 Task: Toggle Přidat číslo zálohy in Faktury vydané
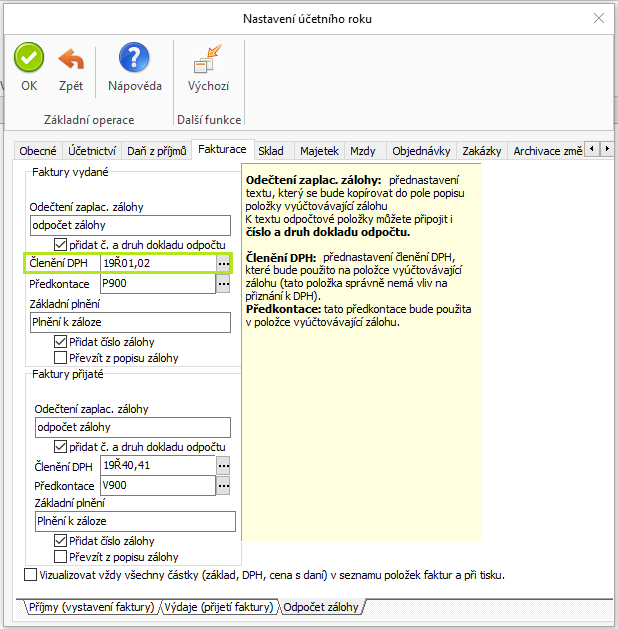(x=60, y=342)
